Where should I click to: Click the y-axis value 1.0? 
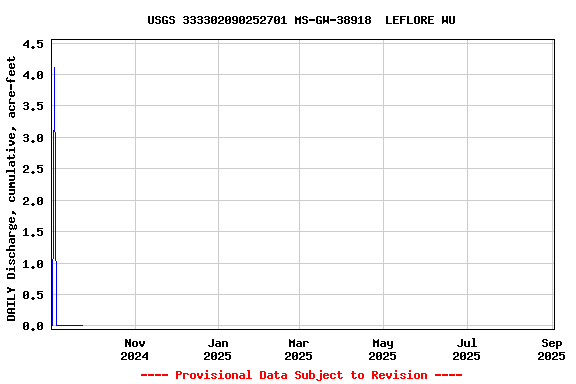coord(33,264)
